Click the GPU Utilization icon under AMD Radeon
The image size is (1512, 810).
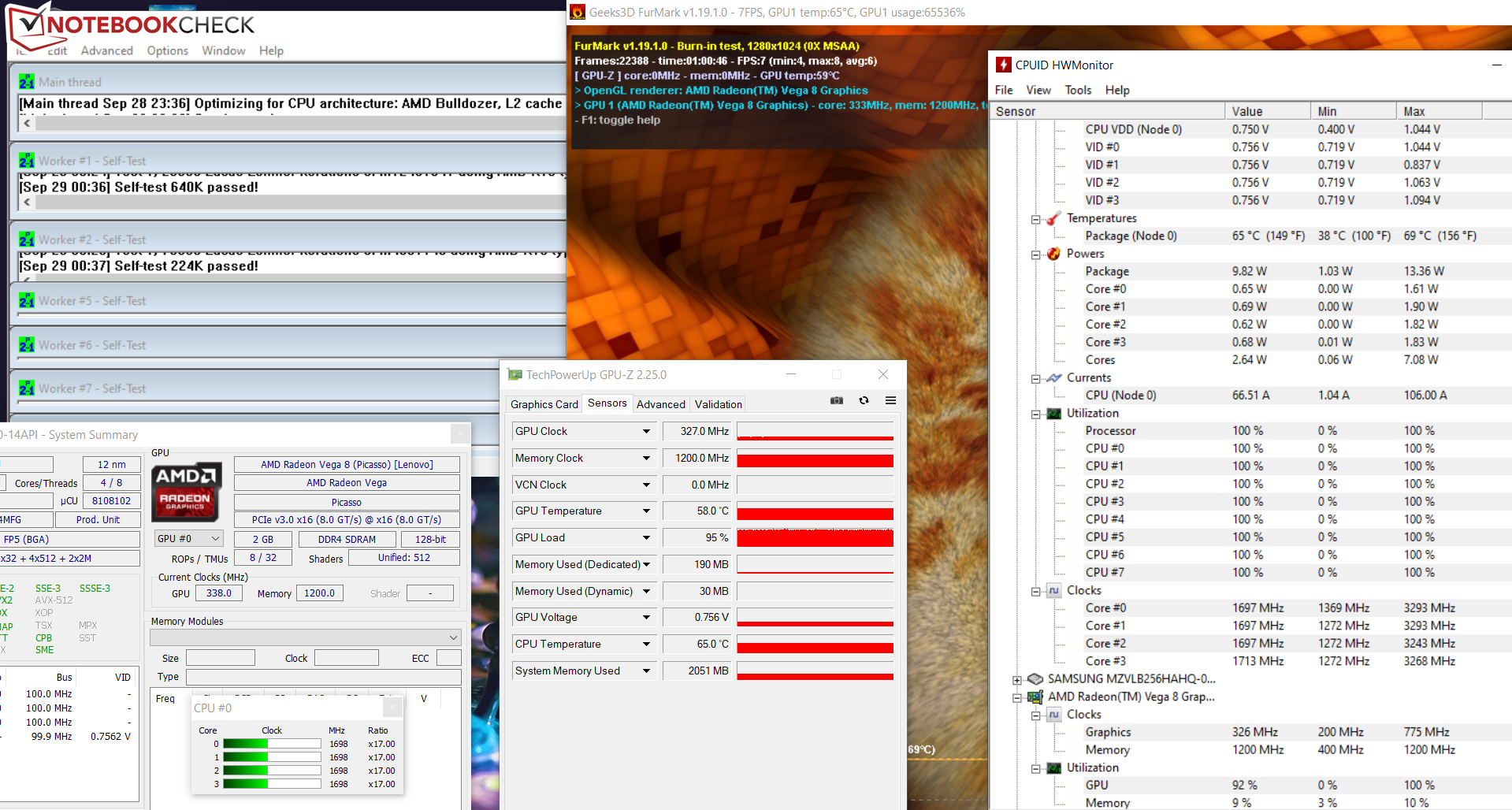(1053, 768)
